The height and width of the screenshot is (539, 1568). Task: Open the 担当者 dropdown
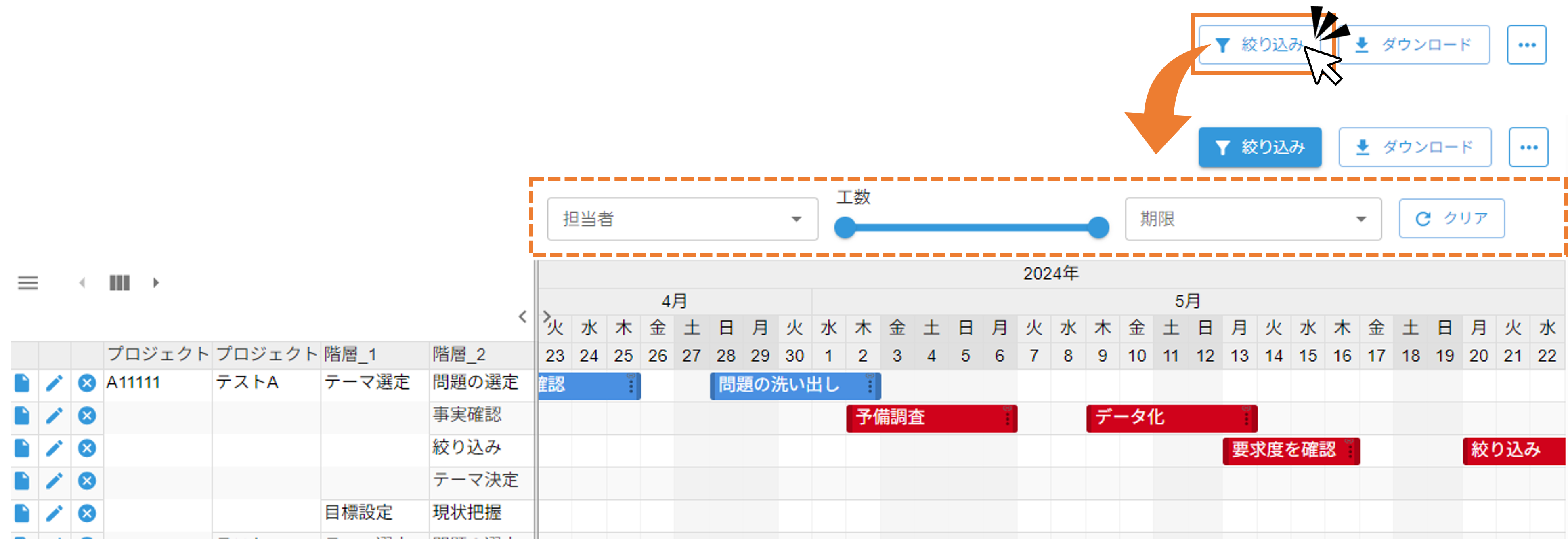click(x=682, y=219)
